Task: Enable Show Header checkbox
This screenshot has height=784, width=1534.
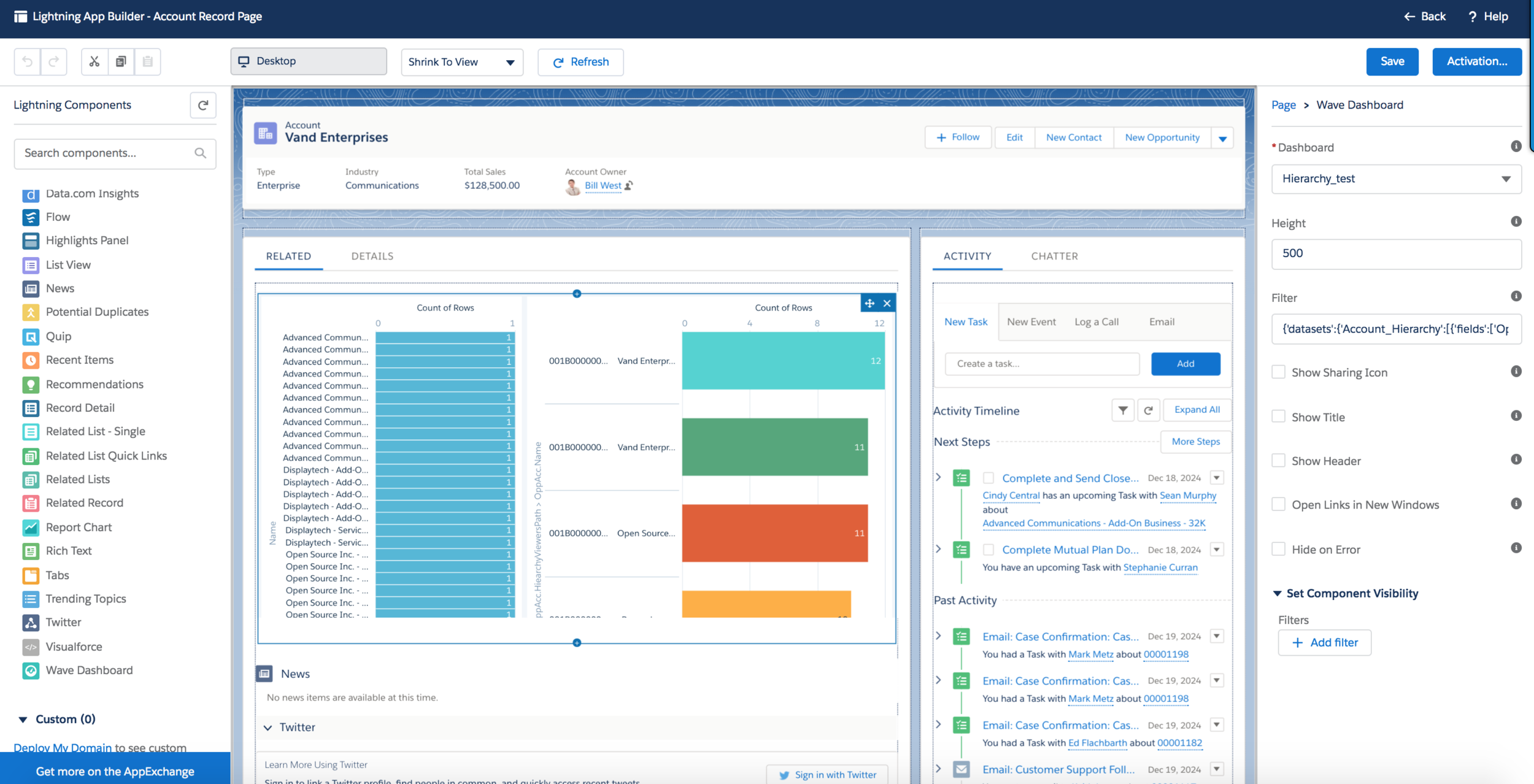Action: (1279, 461)
